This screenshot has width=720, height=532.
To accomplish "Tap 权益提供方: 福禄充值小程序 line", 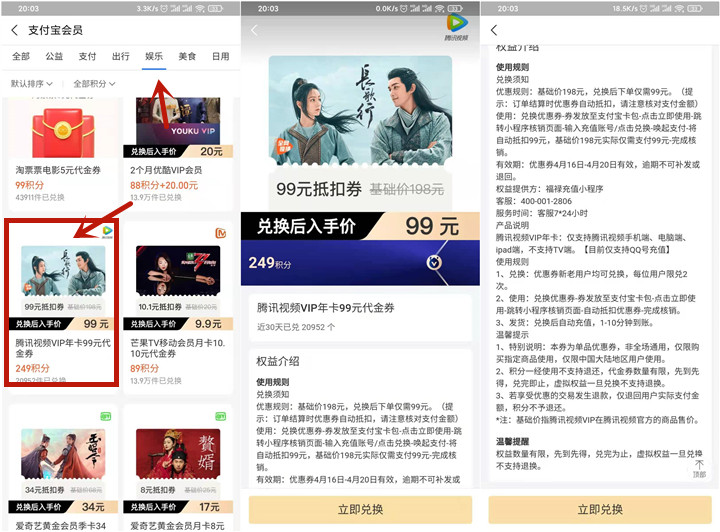I will [x=550, y=189].
